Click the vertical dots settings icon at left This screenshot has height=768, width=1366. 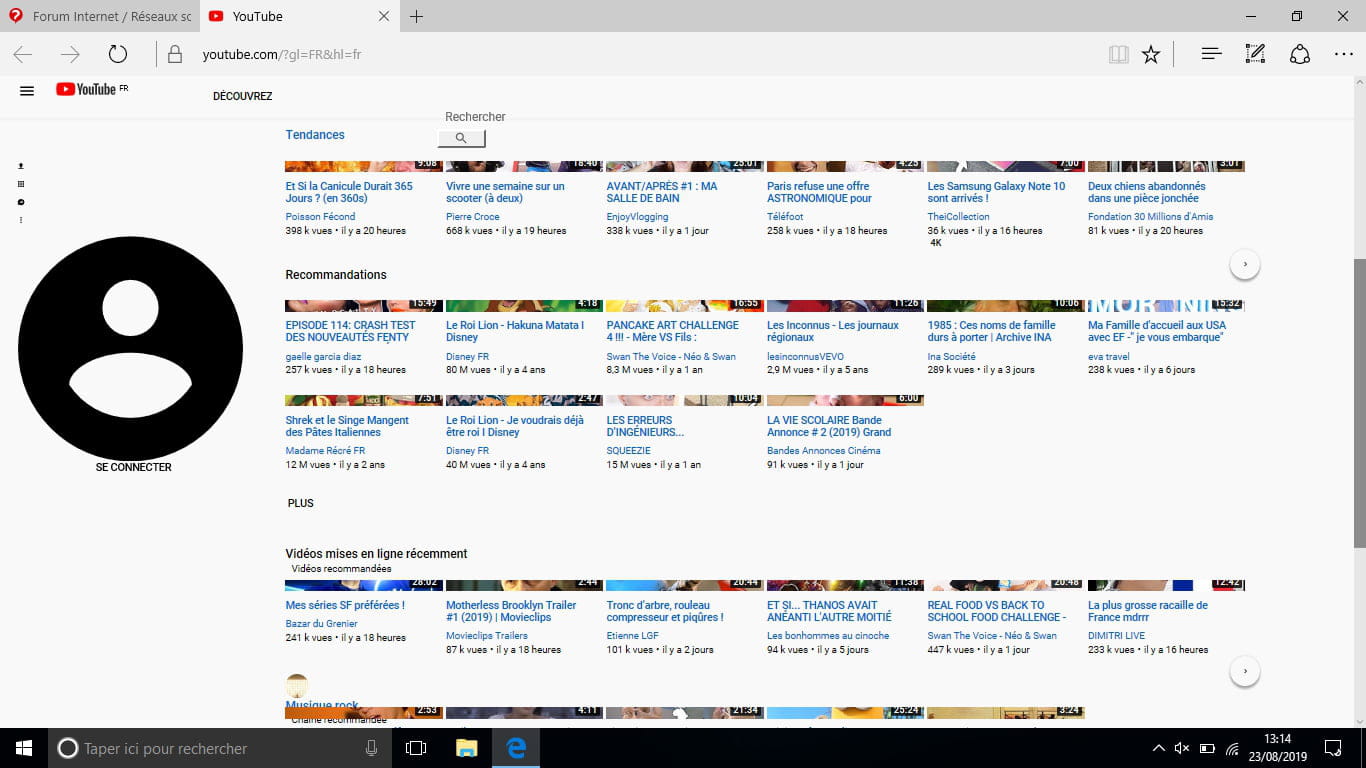click(x=21, y=220)
